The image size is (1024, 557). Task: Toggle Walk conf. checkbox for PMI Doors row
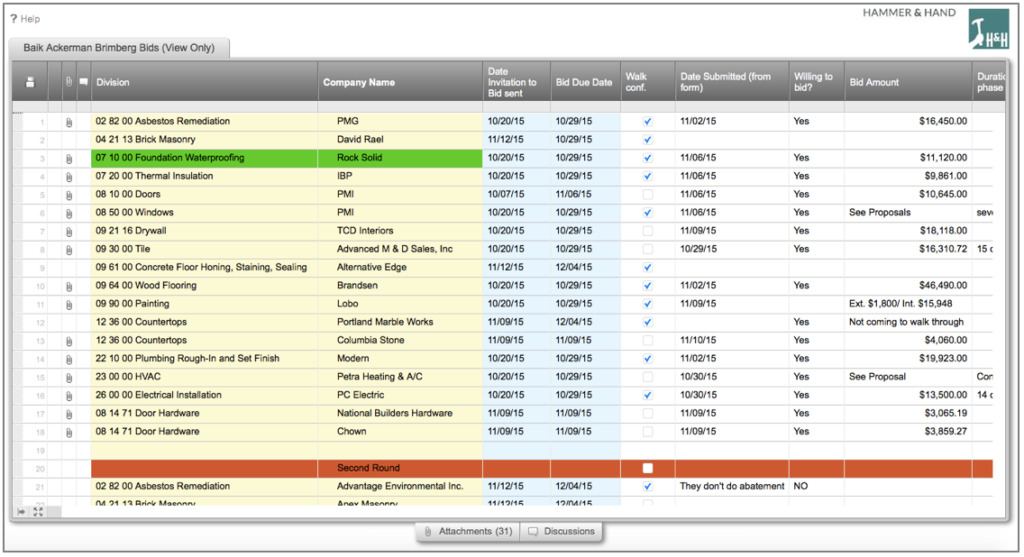tap(647, 194)
